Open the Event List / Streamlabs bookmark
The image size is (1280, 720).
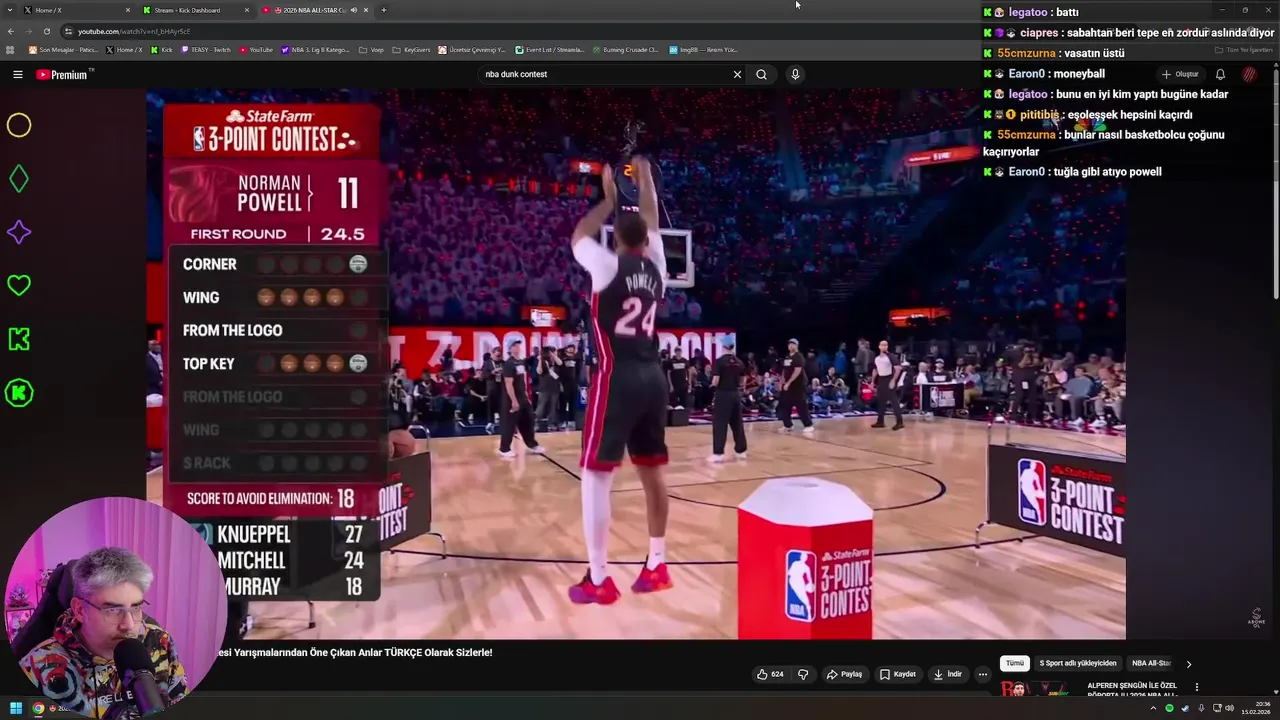pos(550,49)
